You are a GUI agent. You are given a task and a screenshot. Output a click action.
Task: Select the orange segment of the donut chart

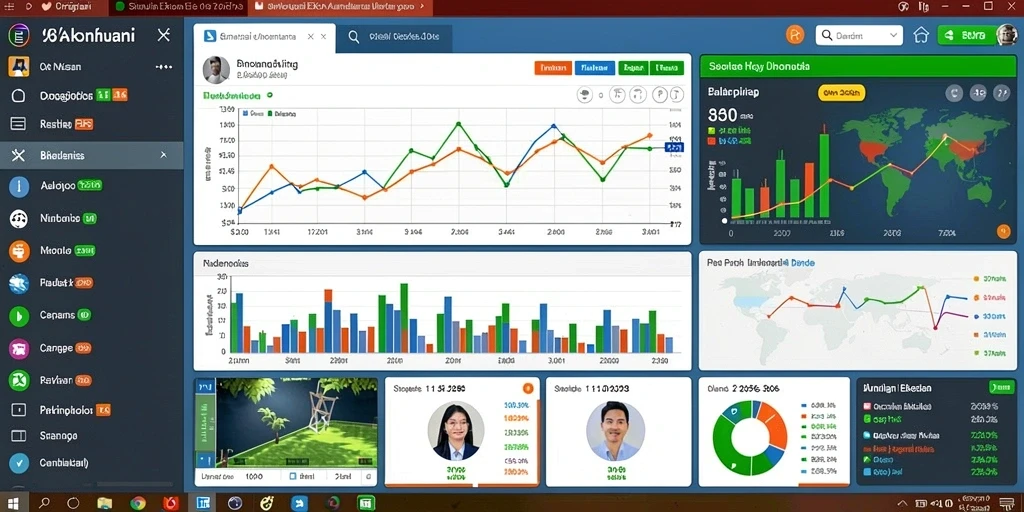pyautogui.click(x=774, y=423)
